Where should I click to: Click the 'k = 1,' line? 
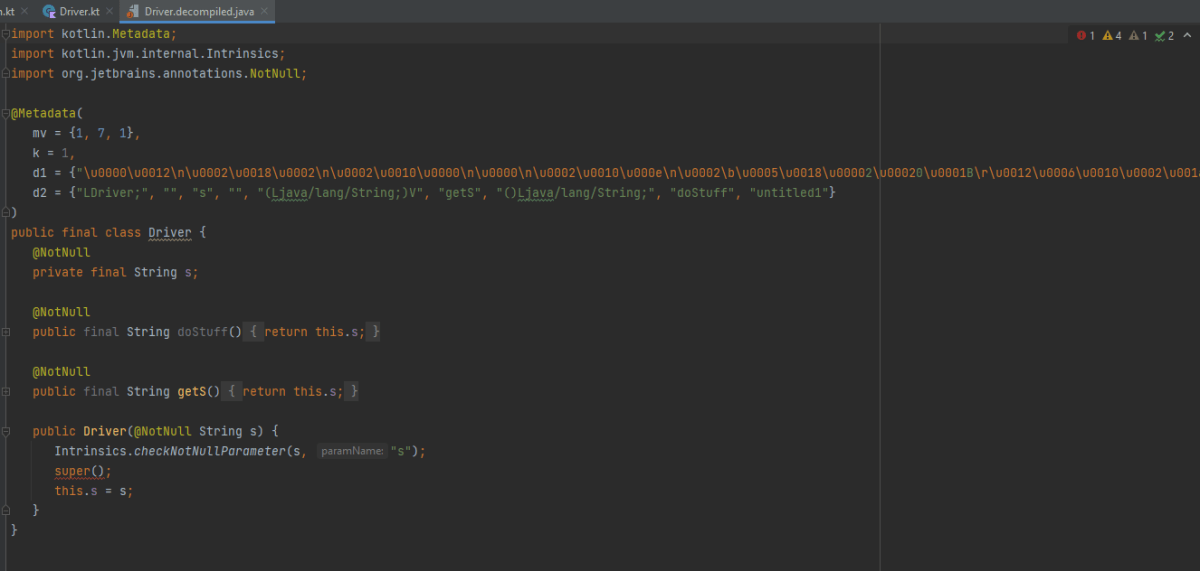54,153
